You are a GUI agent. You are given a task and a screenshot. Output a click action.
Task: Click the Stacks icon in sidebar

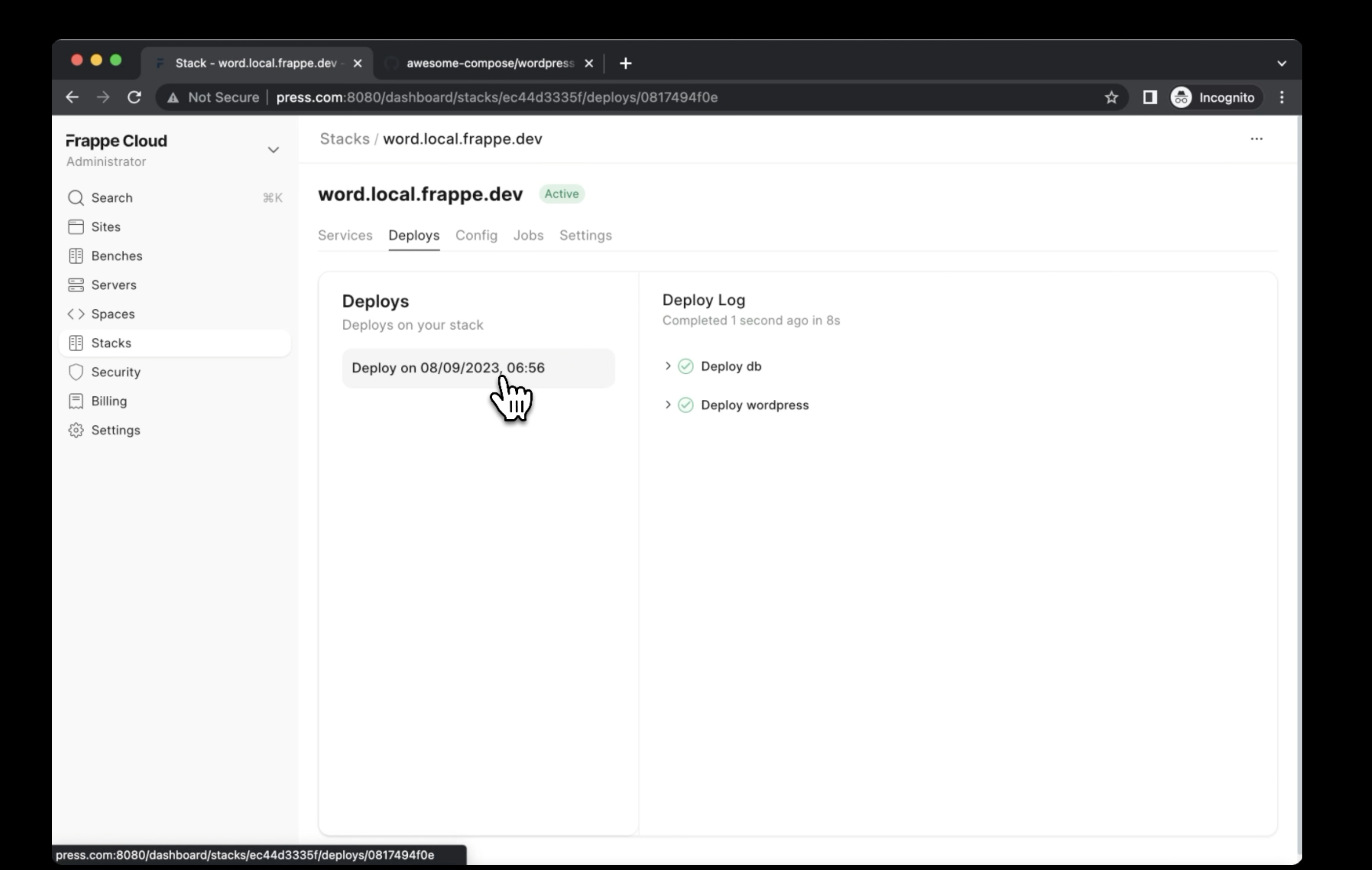click(x=76, y=343)
